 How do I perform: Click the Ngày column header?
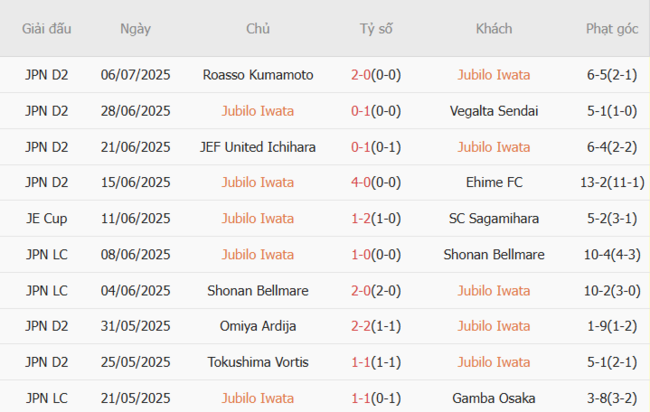[135, 29]
